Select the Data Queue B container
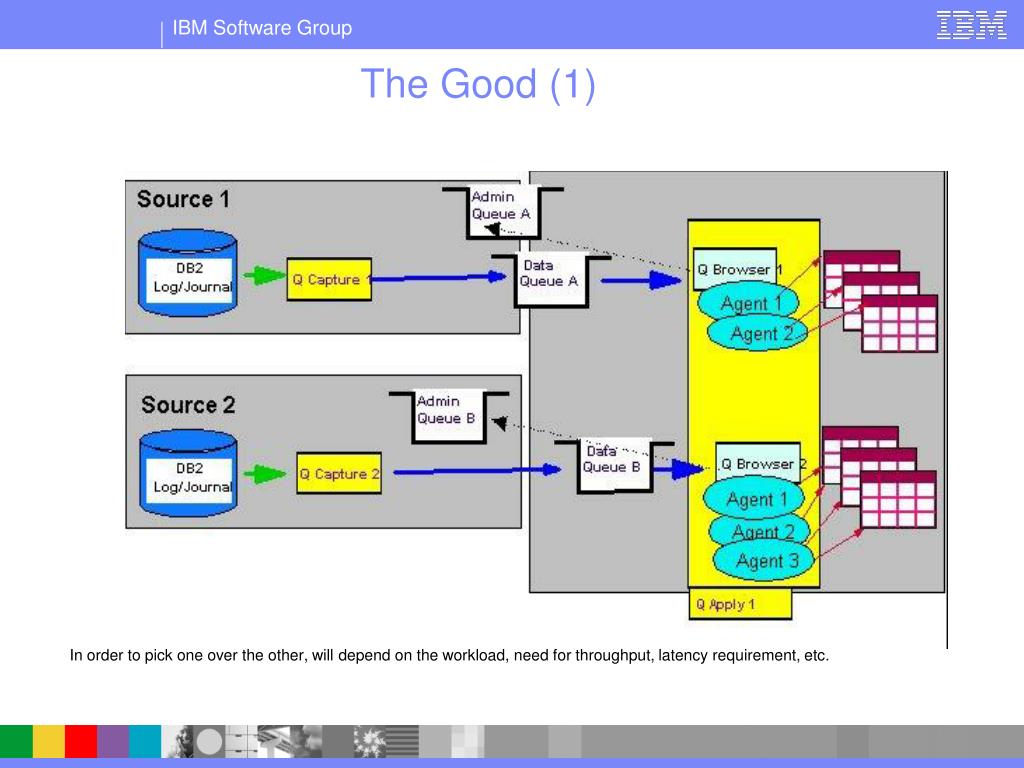1024x768 pixels. [x=614, y=466]
